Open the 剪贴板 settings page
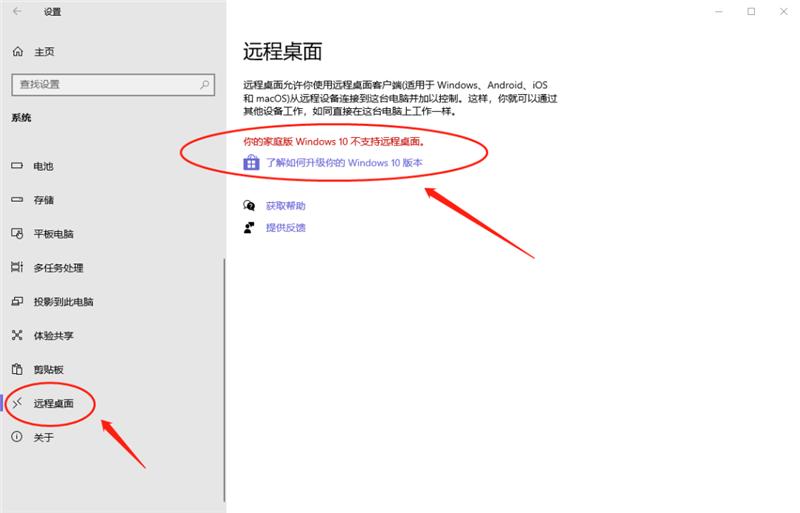800x513 pixels. (48, 370)
